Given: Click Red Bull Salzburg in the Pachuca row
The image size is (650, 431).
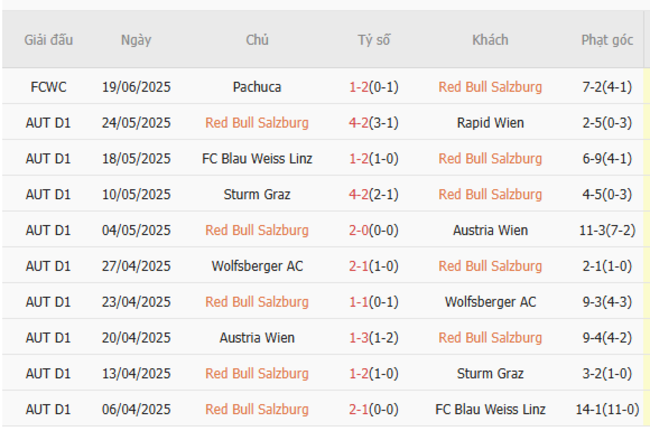Looking at the screenshot, I should [490, 87].
